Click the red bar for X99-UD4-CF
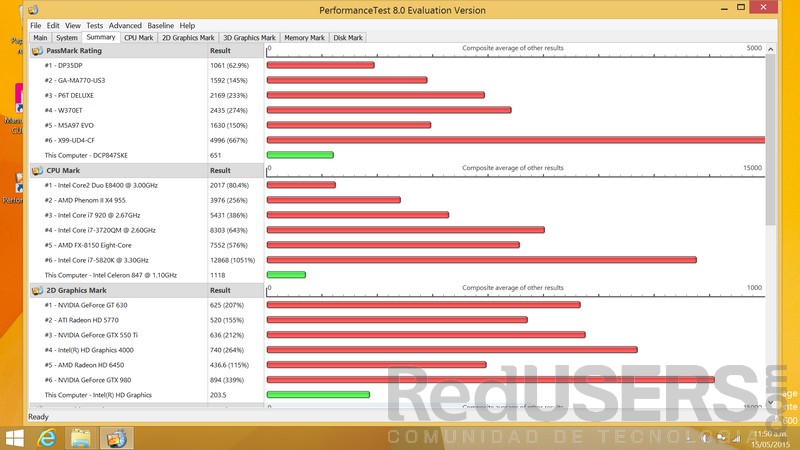The width and height of the screenshot is (800, 450). 516,140
